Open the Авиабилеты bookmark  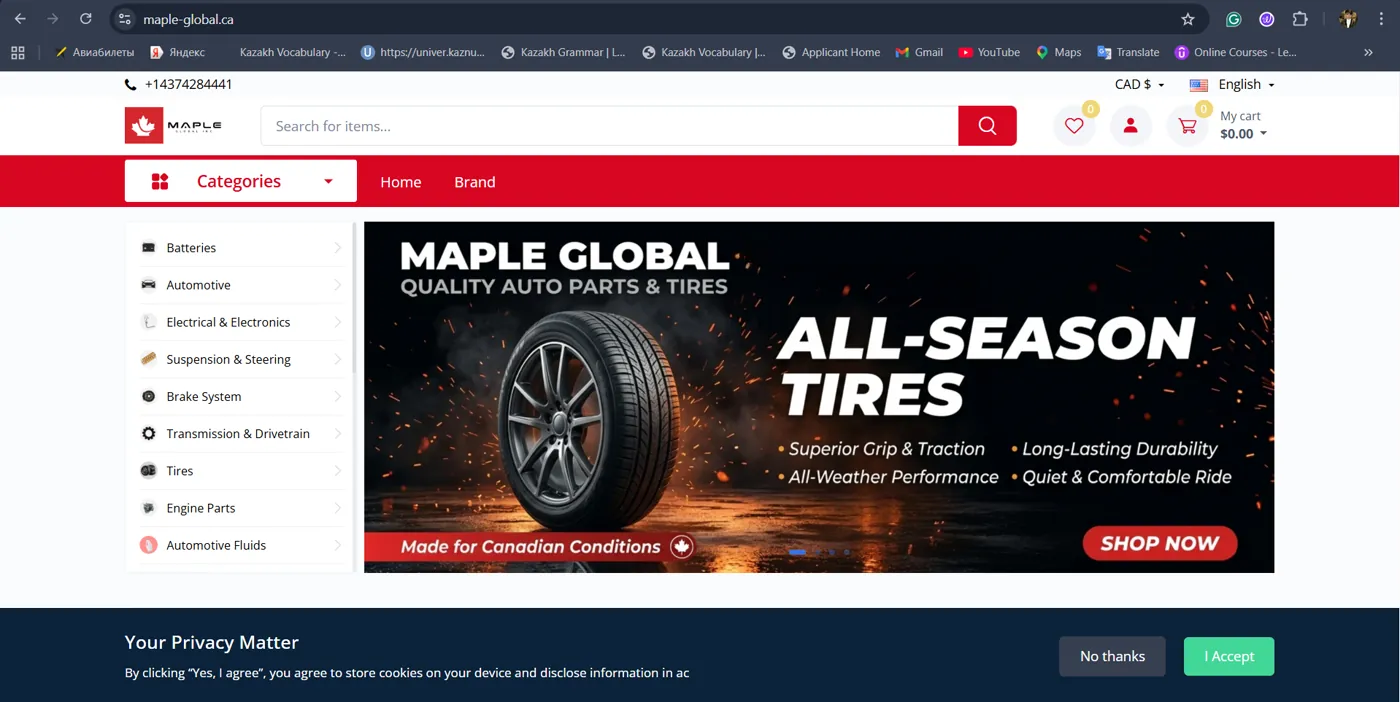(94, 52)
